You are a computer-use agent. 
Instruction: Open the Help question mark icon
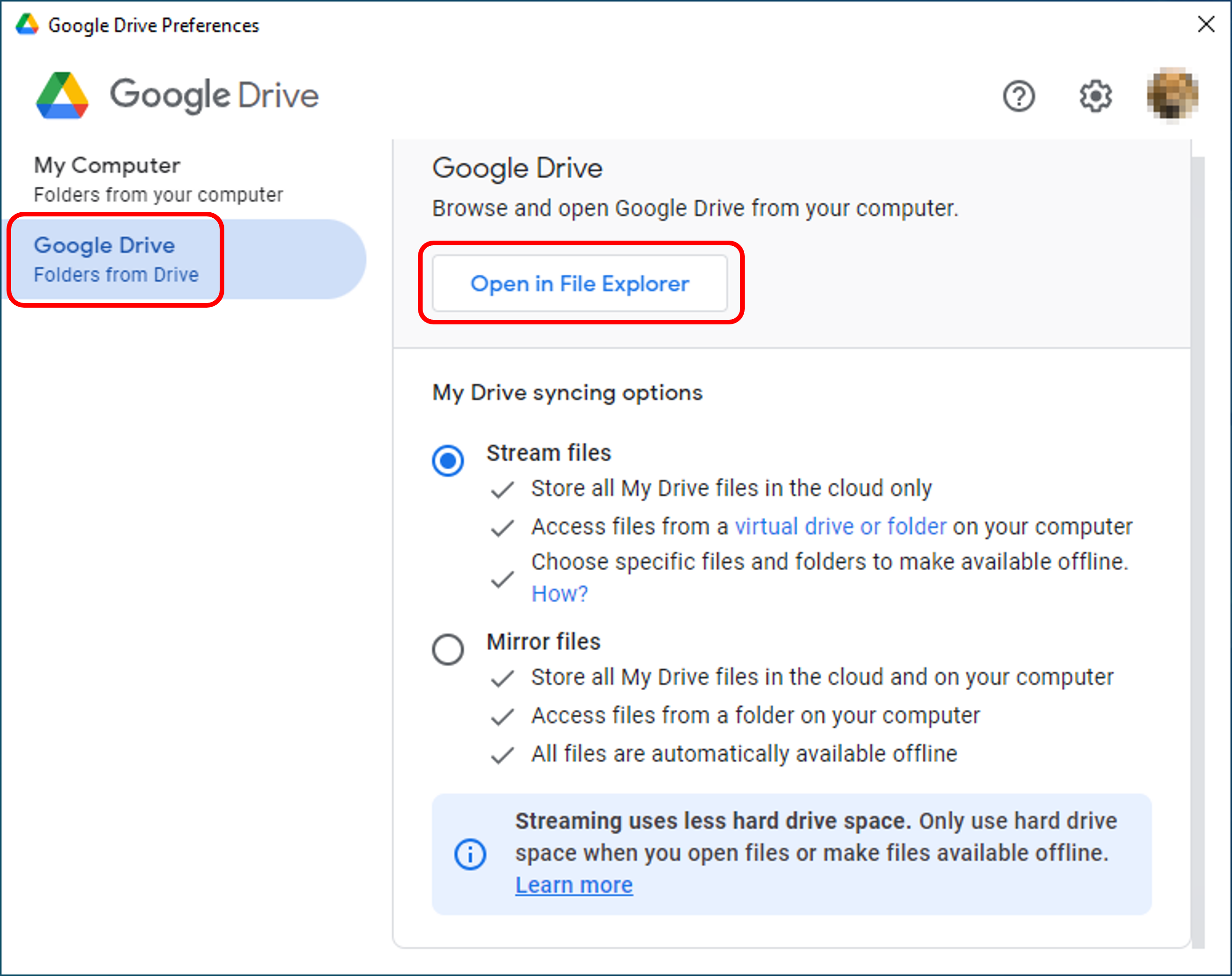click(x=1019, y=96)
